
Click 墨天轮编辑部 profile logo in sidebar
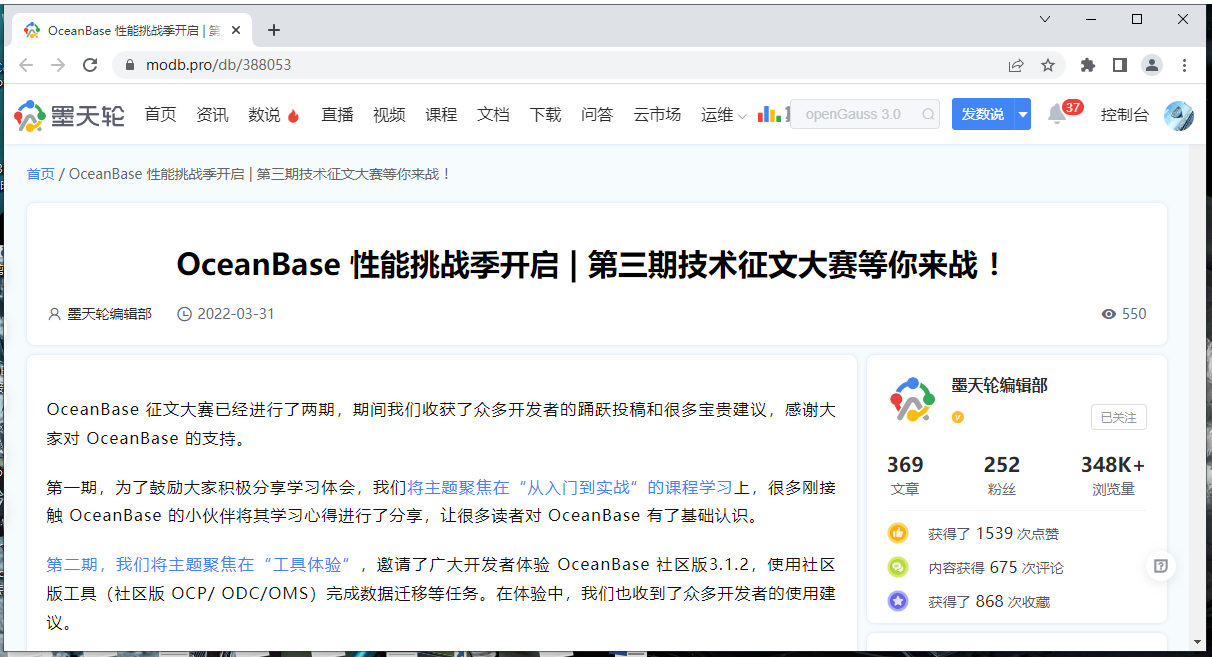tap(912, 400)
